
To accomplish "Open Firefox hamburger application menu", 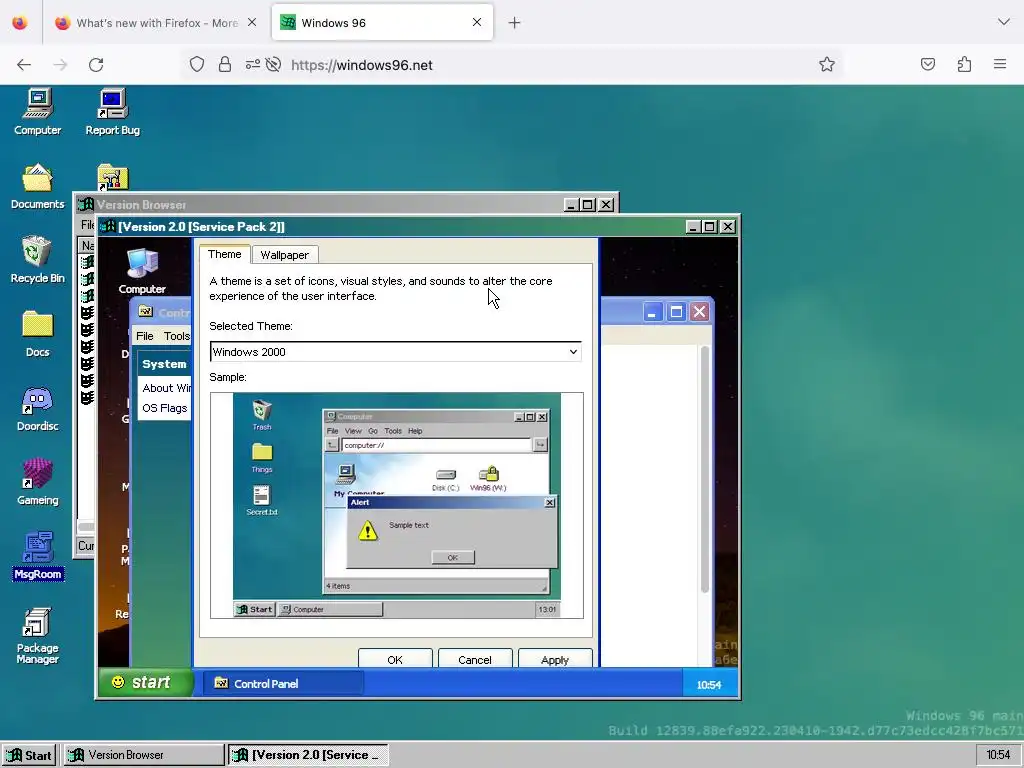I will click(x=1000, y=64).
